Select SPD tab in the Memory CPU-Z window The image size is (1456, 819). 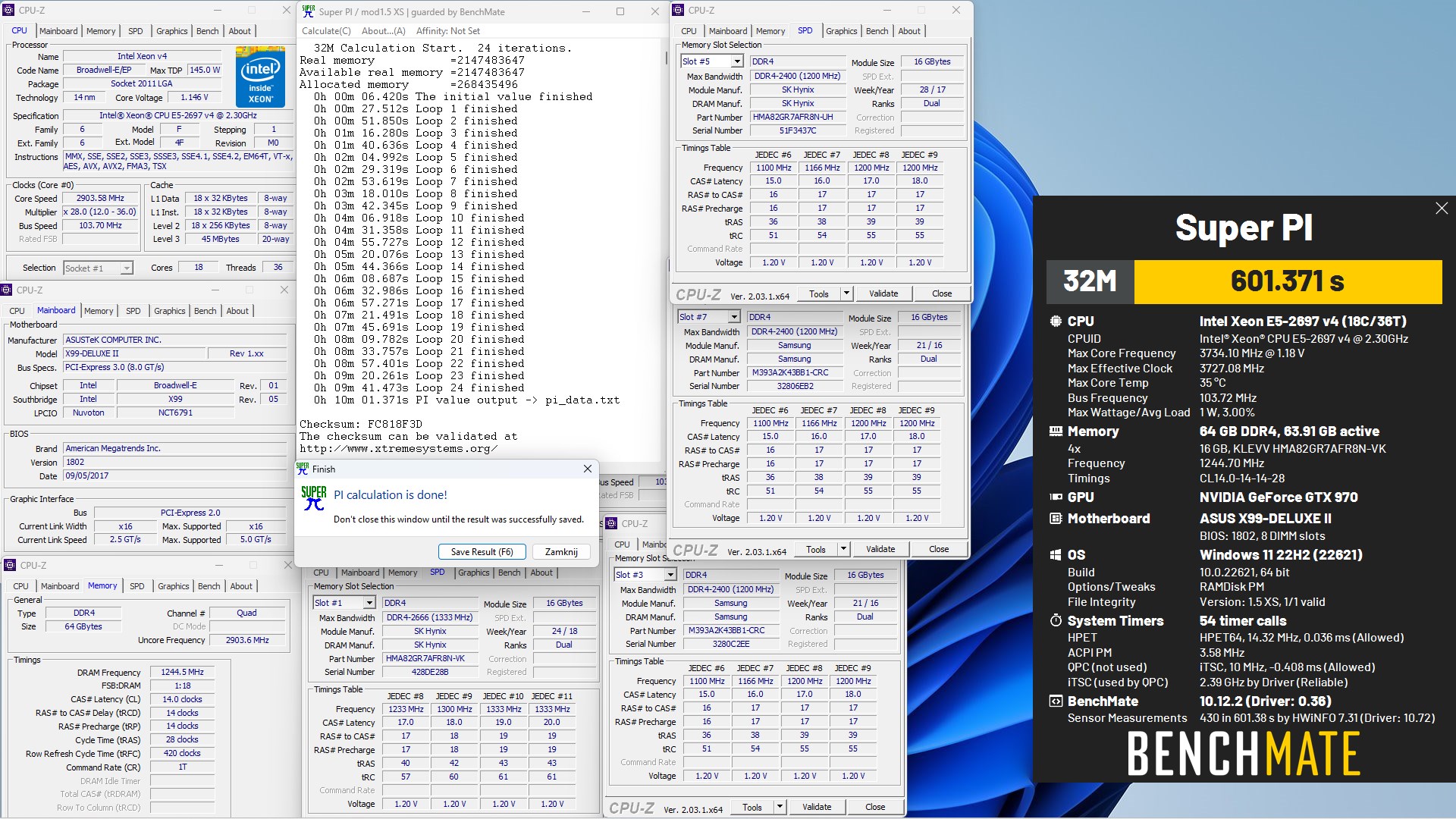(x=136, y=586)
